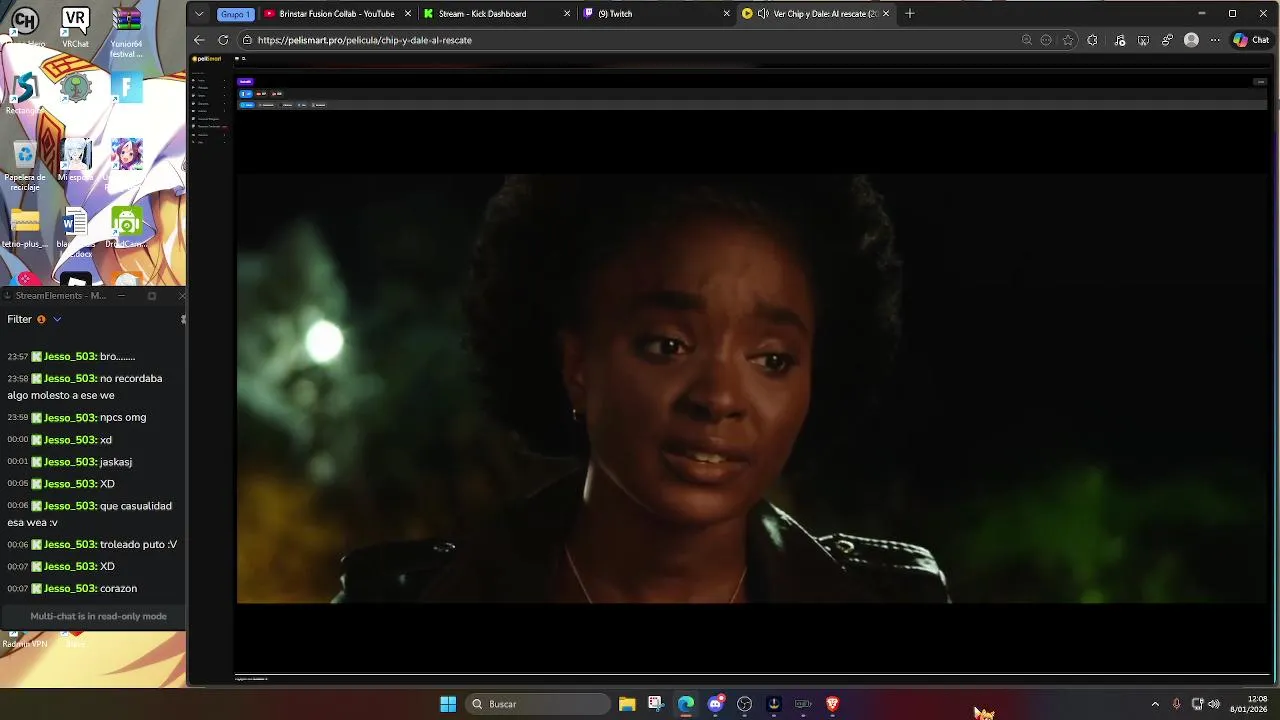Image resolution: width=1280 pixels, height=720 pixels.
Task: Minimize the StreamElements chat window
Action: pos(121,296)
